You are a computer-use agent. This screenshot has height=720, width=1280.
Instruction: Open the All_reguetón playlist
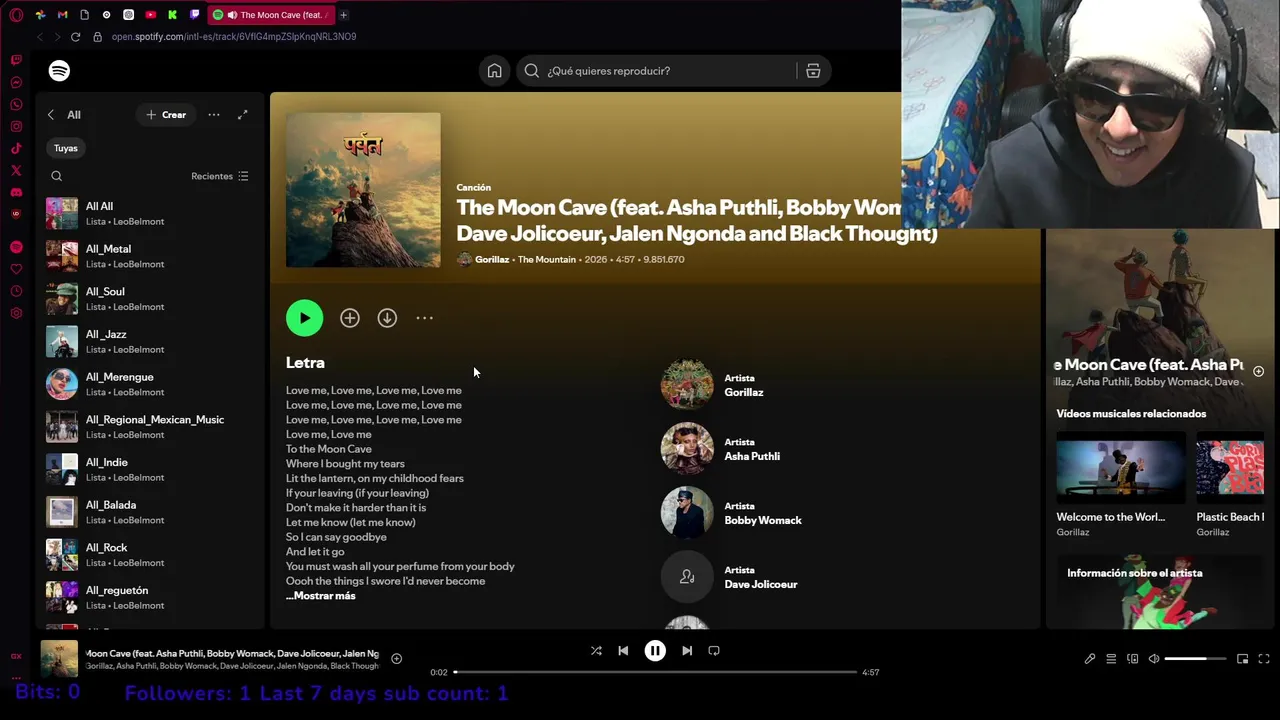pyautogui.click(x=150, y=597)
